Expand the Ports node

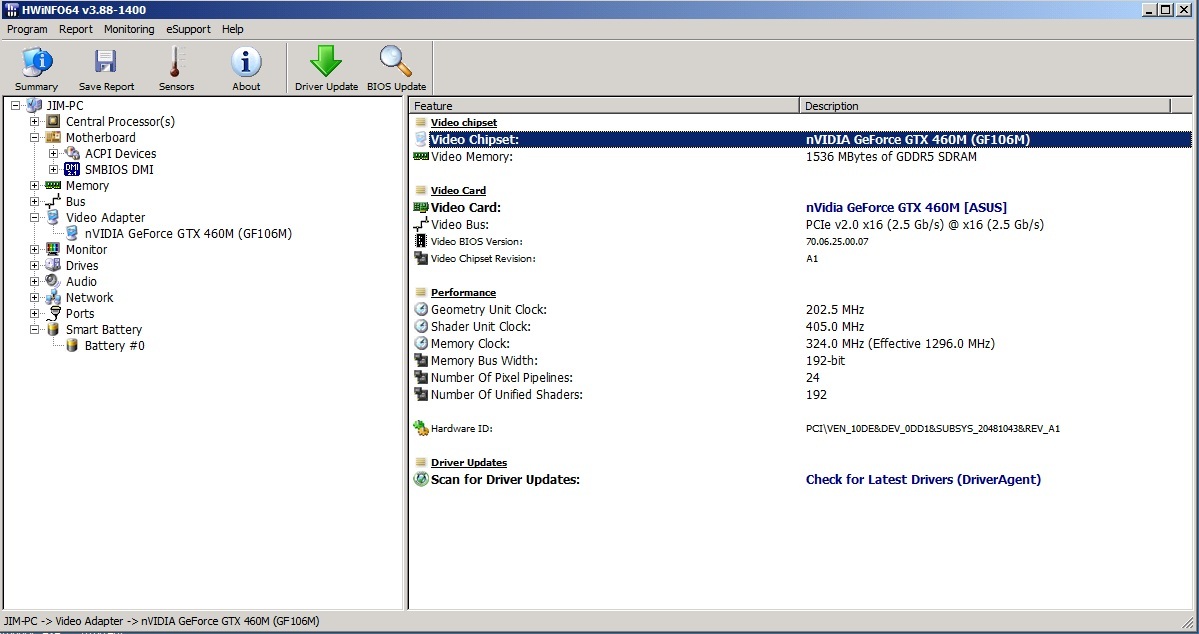point(34,314)
